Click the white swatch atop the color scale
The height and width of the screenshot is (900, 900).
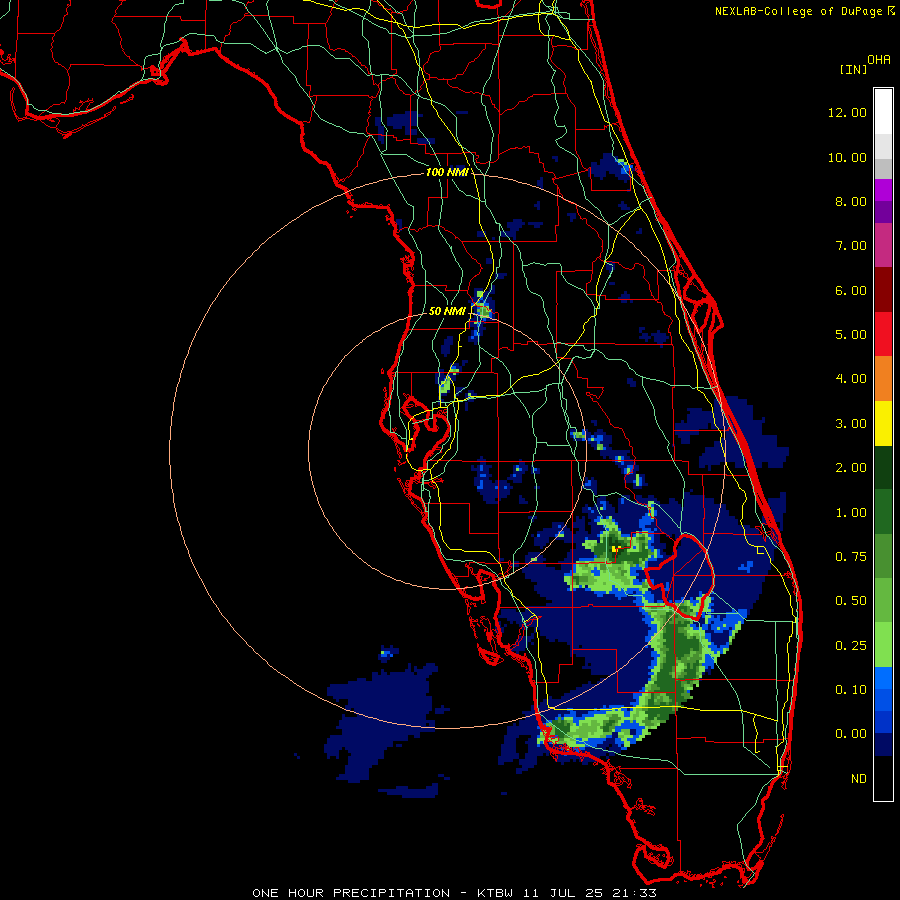(x=883, y=111)
